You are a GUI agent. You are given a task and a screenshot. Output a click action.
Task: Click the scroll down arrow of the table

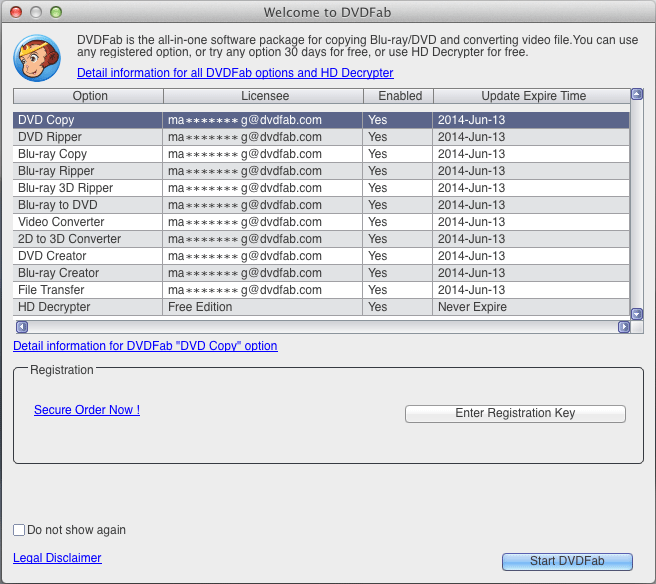point(637,314)
